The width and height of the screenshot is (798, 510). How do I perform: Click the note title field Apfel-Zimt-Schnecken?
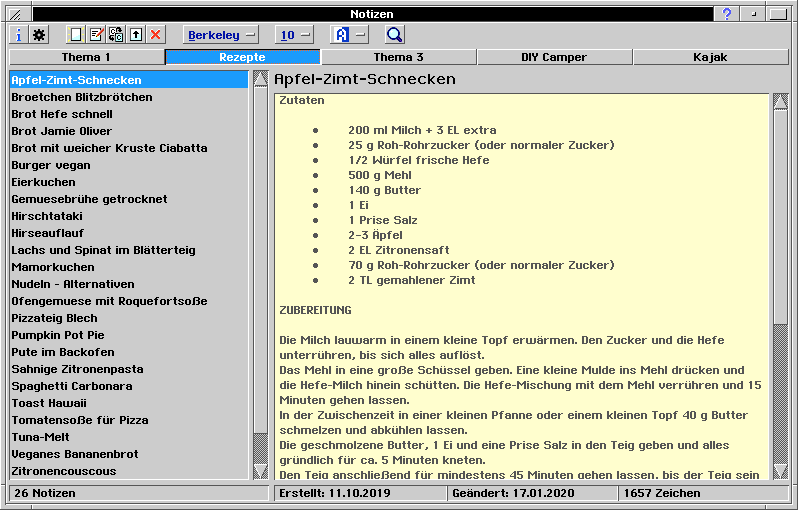(x=365, y=79)
